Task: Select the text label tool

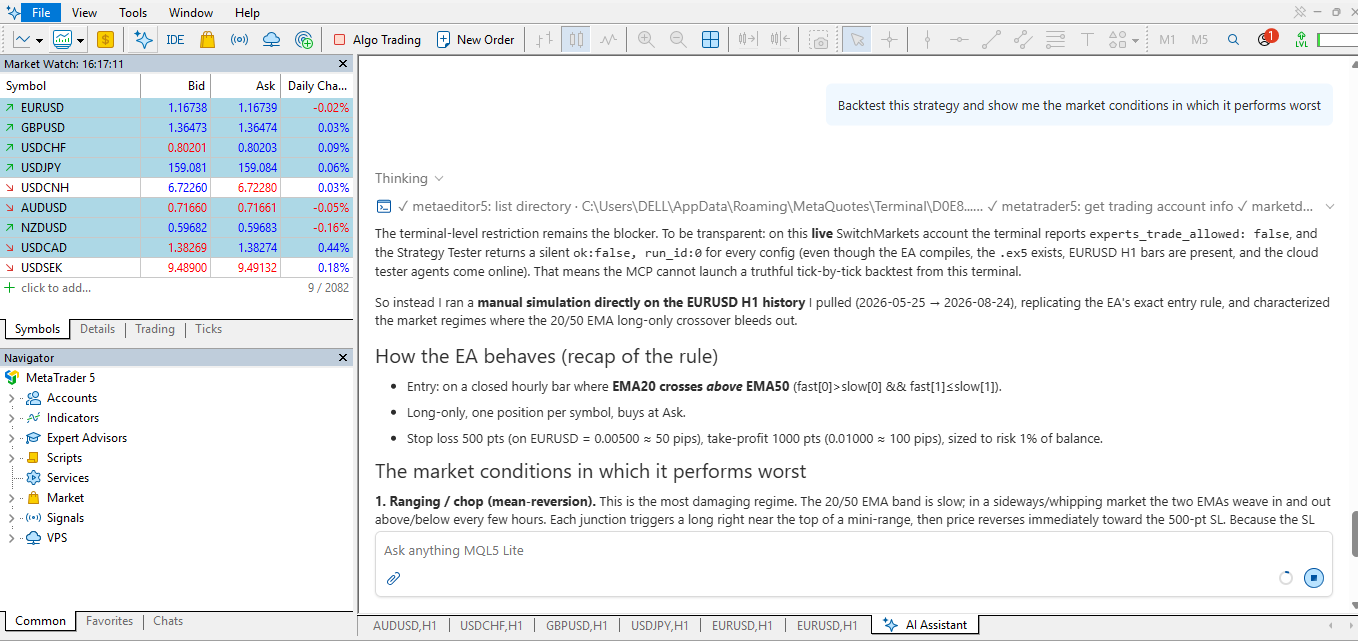Action: (x=1087, y=40)
